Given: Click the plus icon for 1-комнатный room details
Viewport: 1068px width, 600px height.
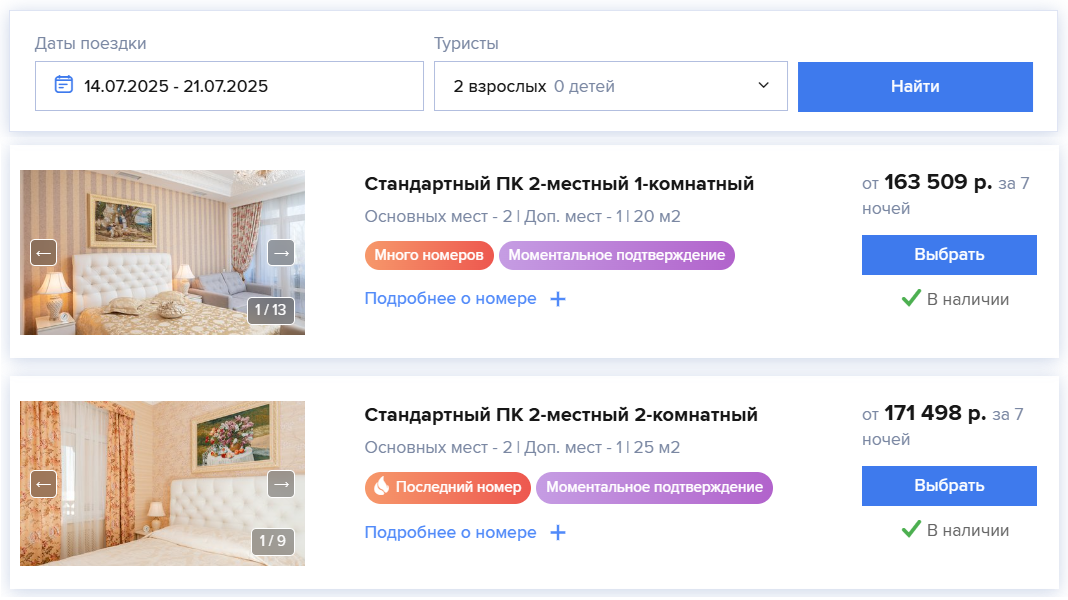Looking at the screenshot, I should [558, 299].
